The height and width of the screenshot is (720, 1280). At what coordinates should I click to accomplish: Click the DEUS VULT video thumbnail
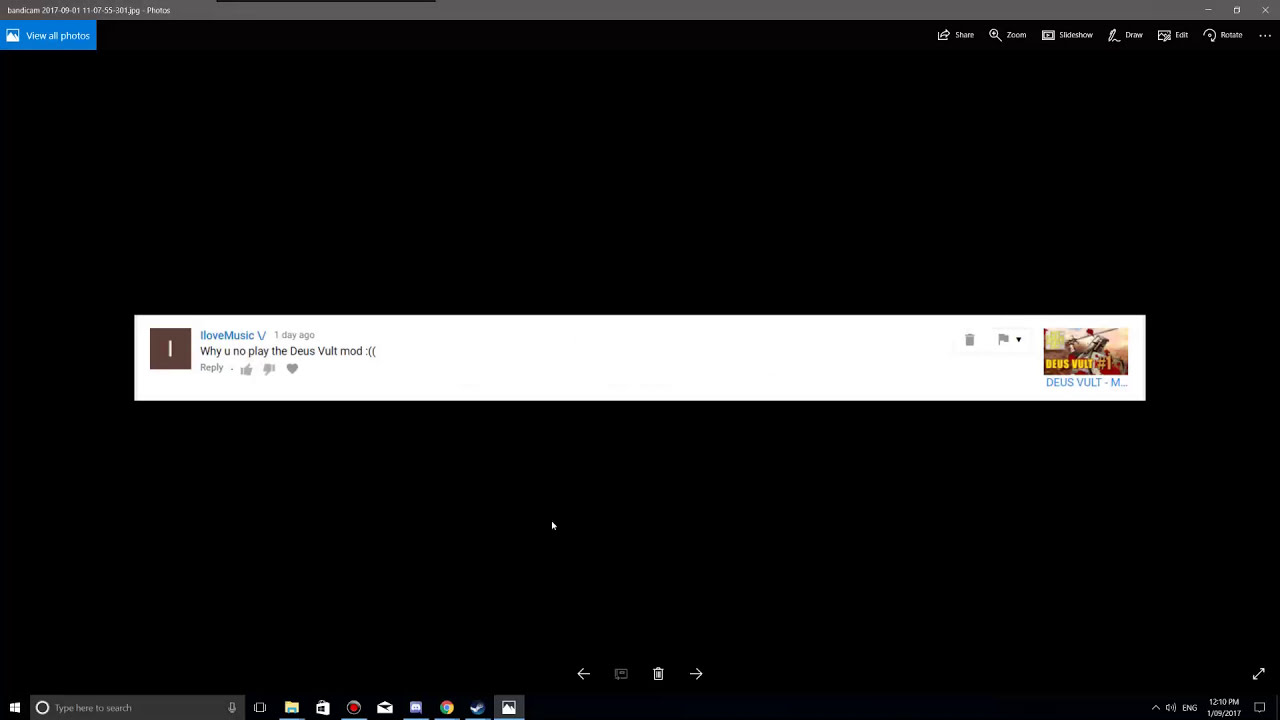point(1086,351)
